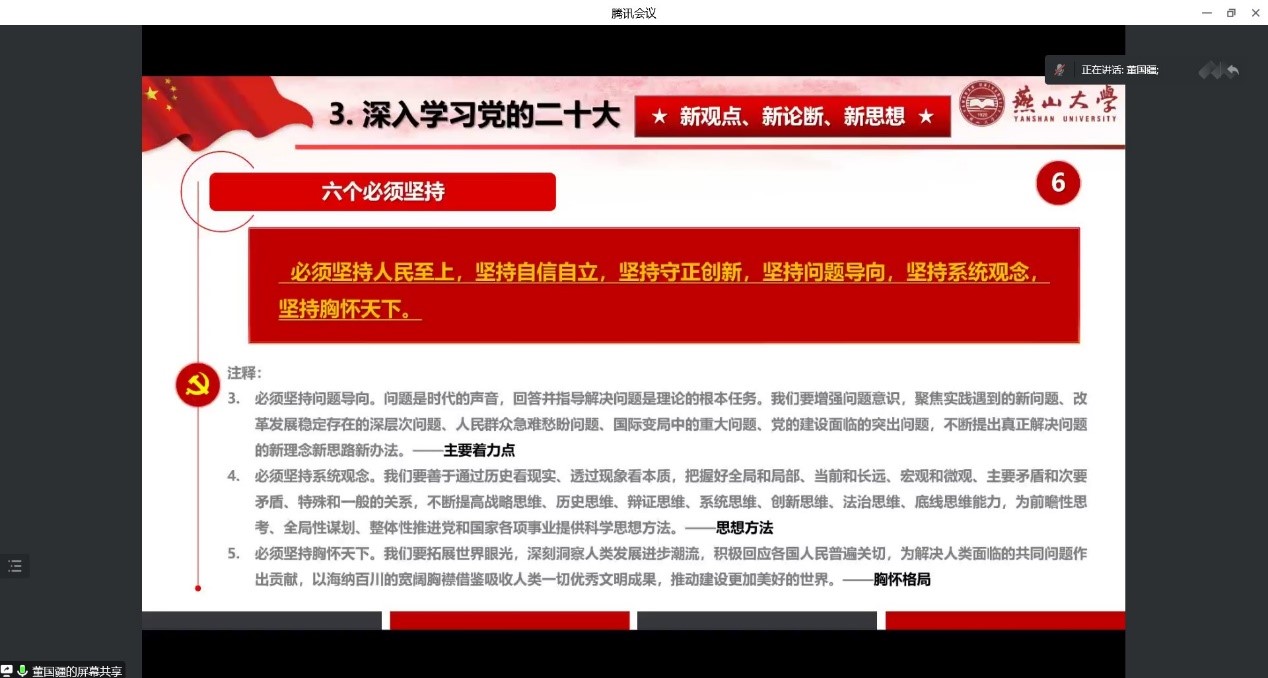Image resolution: width=1268 pixels, height=678 pixels.
Task: Click the 新观点、新论断、新思想 red banner
Action: click(792, 117)
